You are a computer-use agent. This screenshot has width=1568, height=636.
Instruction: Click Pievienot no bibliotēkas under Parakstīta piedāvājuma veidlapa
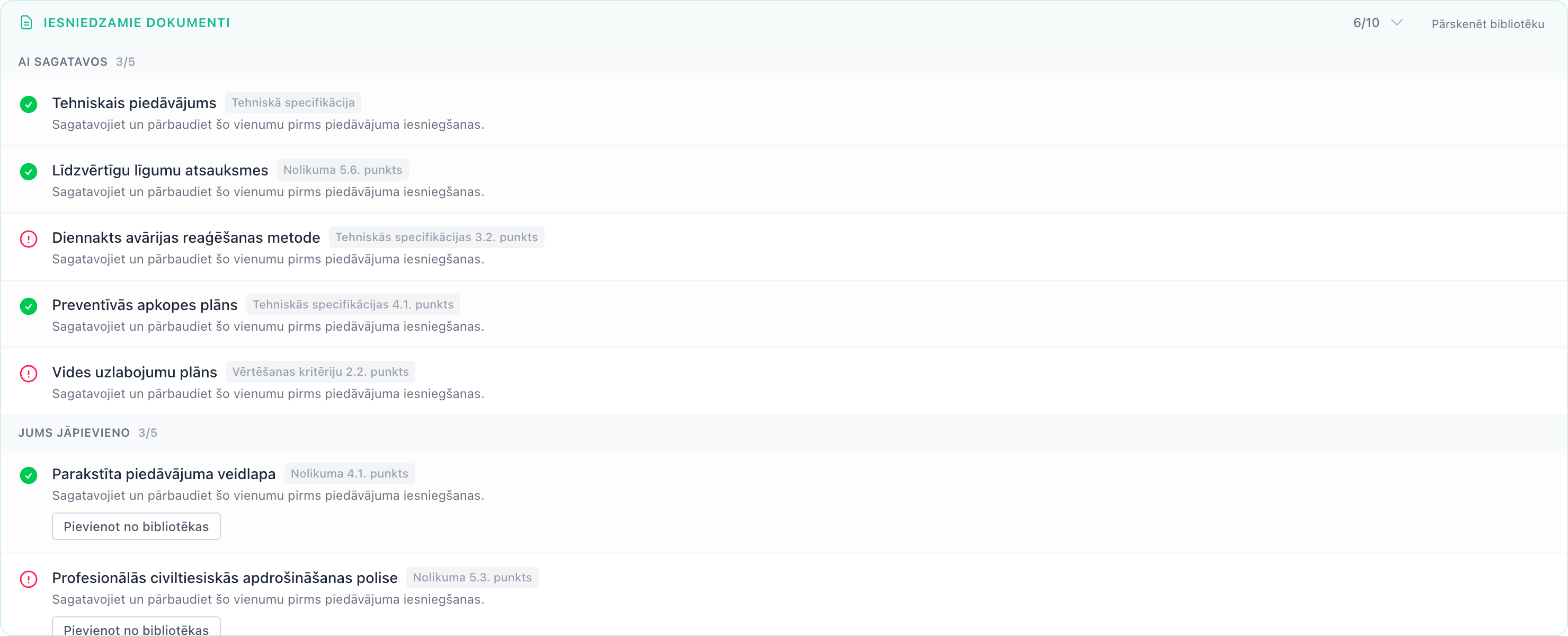pyautogui.click(x=136, y=526)
